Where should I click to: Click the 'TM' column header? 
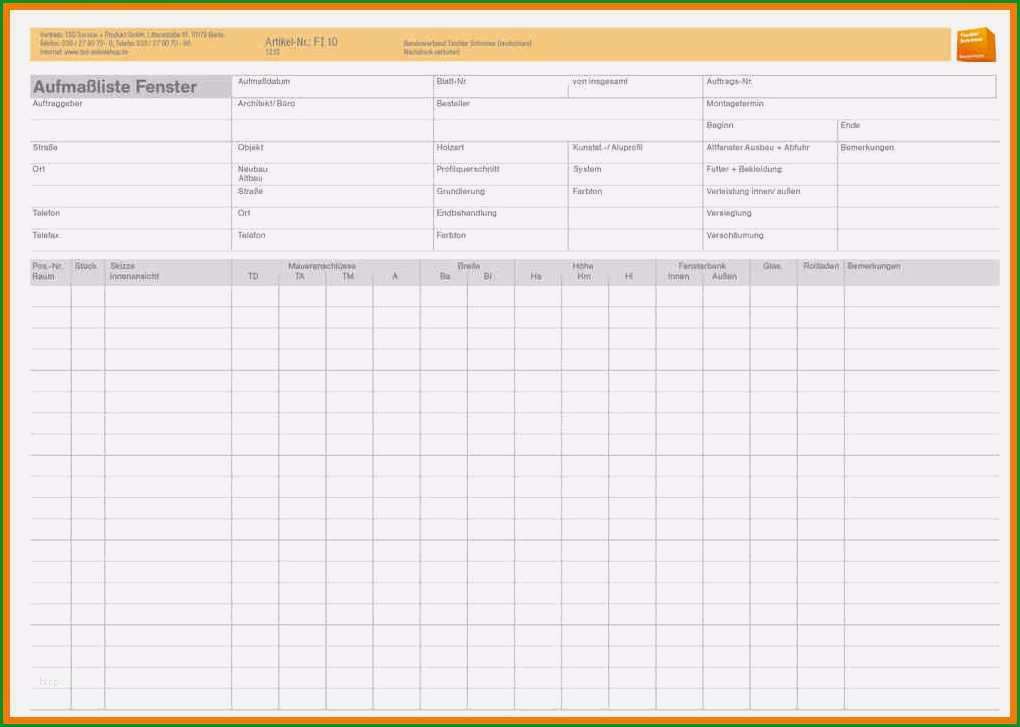tap(348, 276)
